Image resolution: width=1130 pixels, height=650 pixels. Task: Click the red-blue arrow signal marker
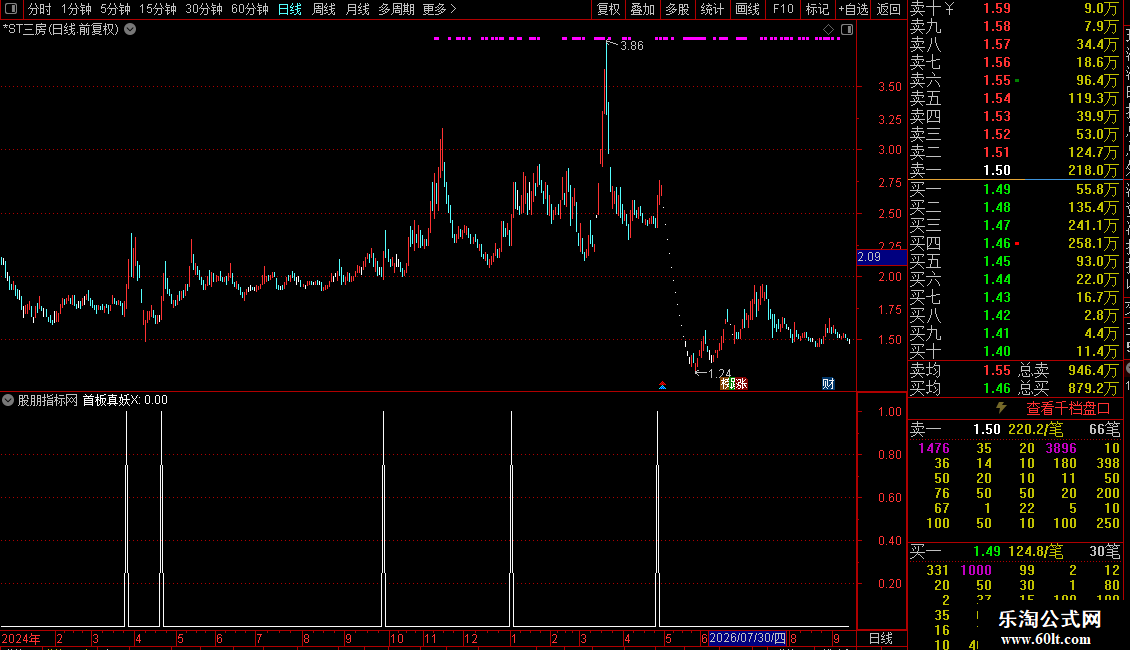[662, 386]
